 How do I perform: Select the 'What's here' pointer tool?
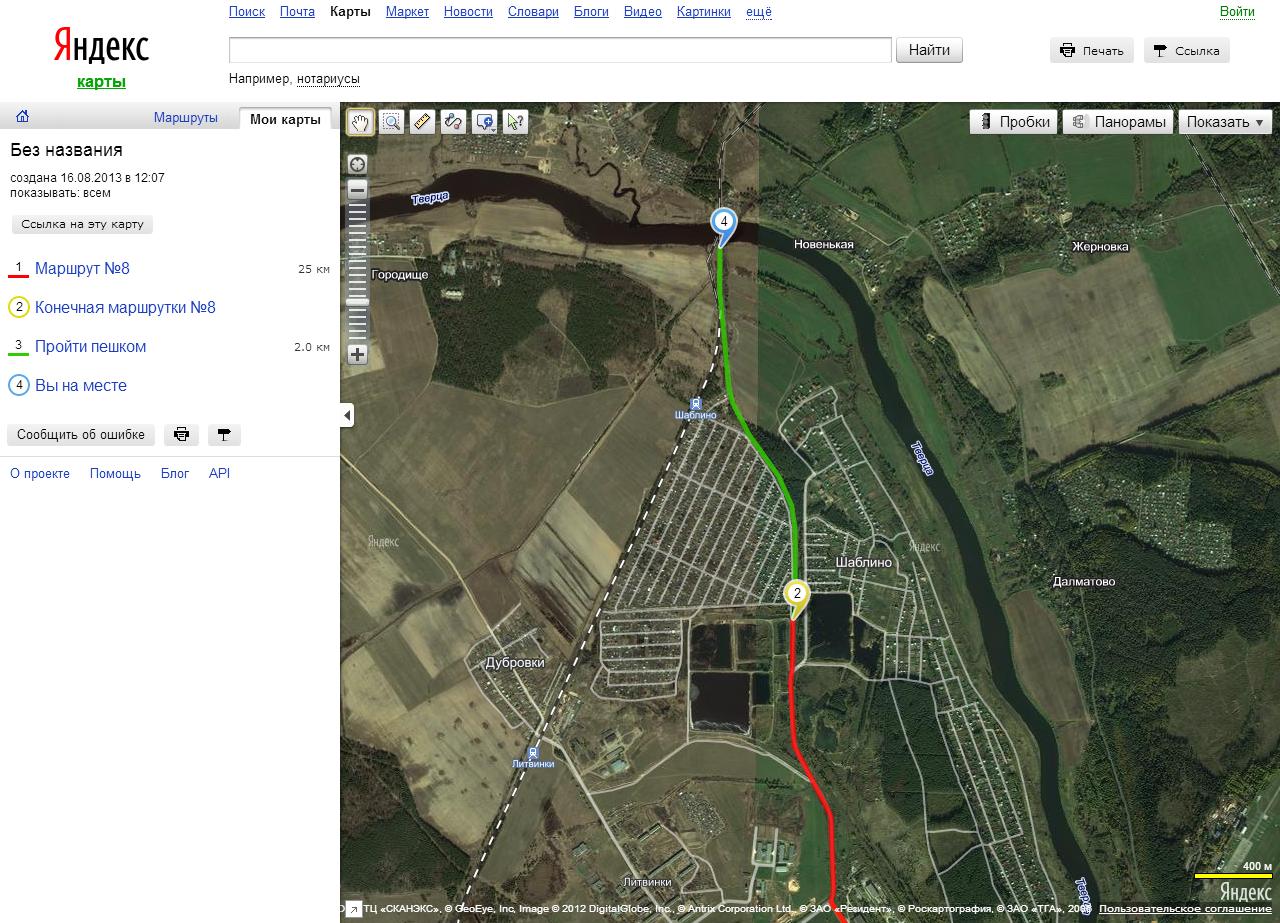(x=515, y=122)
